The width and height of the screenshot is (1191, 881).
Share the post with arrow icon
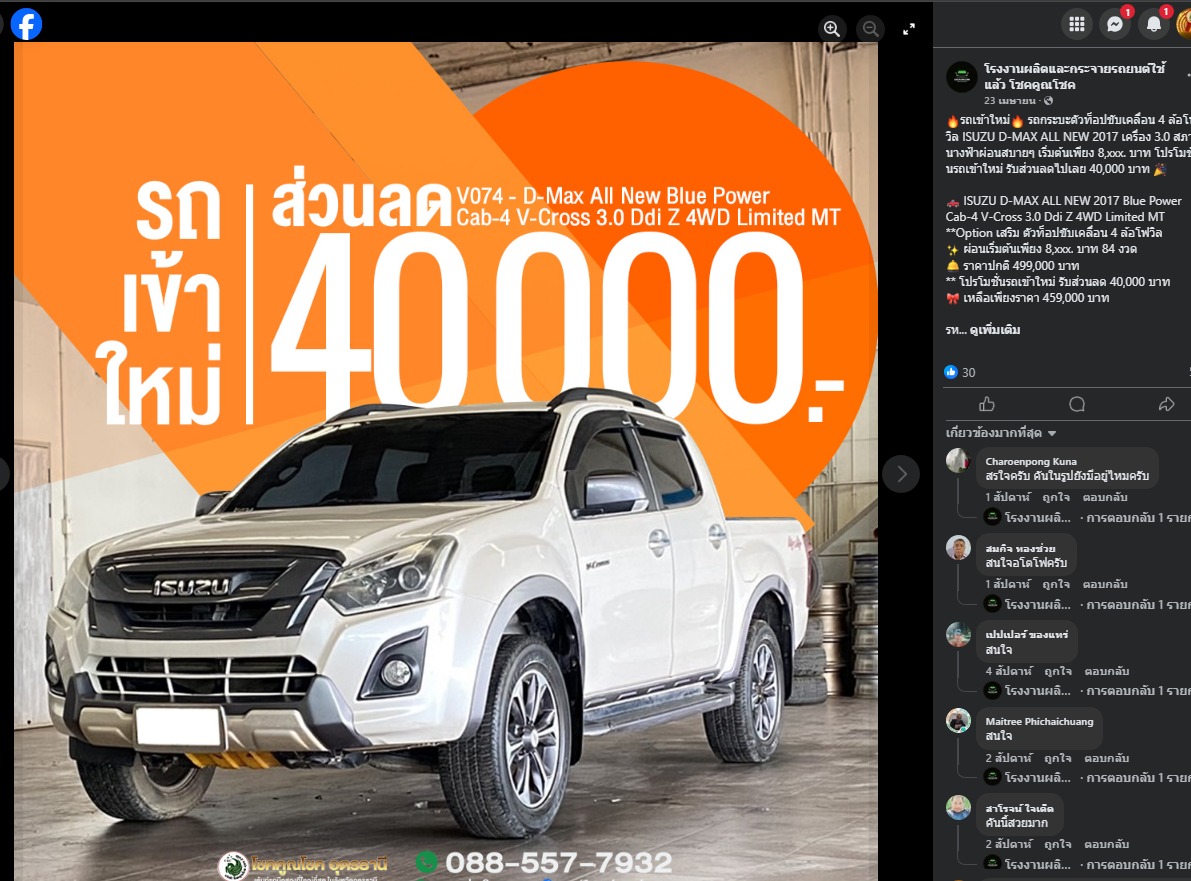(1167, 404)
